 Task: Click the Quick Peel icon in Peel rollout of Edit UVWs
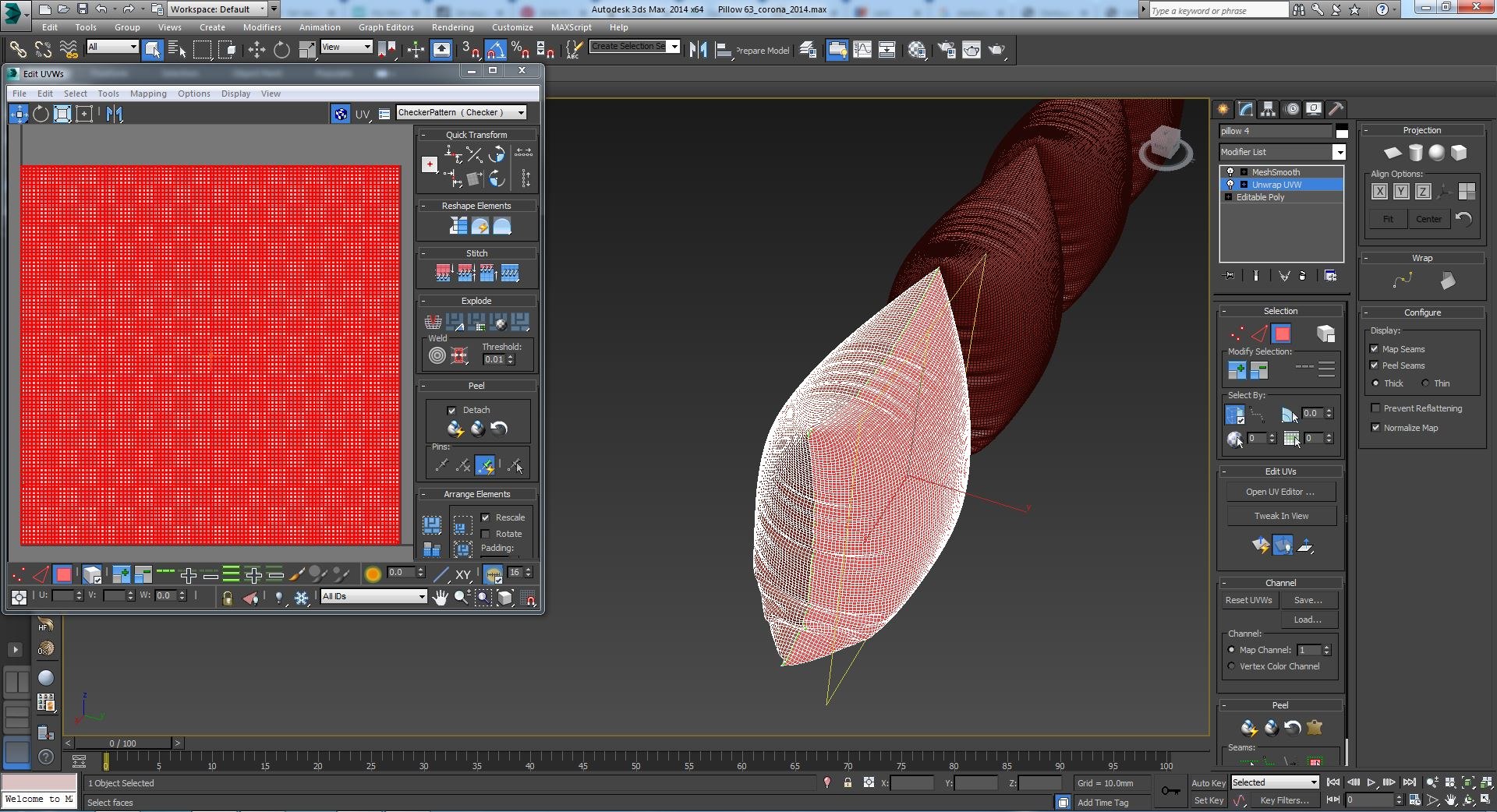point(455,429)
